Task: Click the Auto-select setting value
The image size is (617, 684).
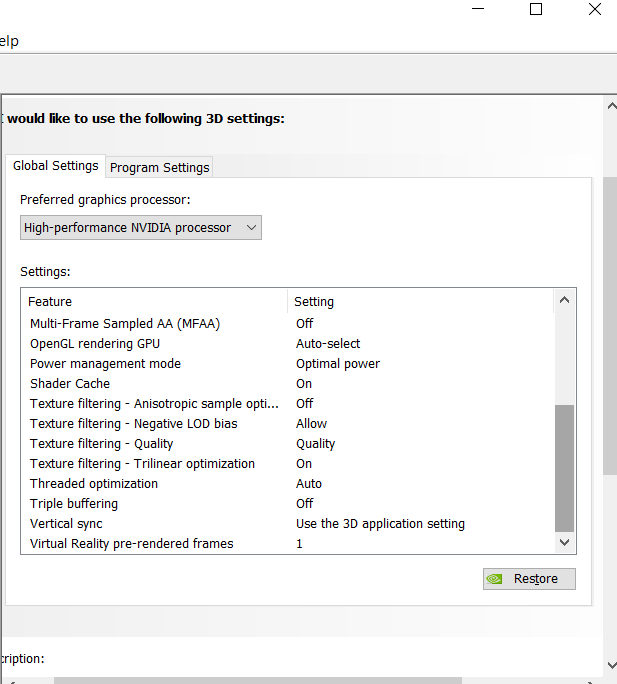Action: (328, 344)
